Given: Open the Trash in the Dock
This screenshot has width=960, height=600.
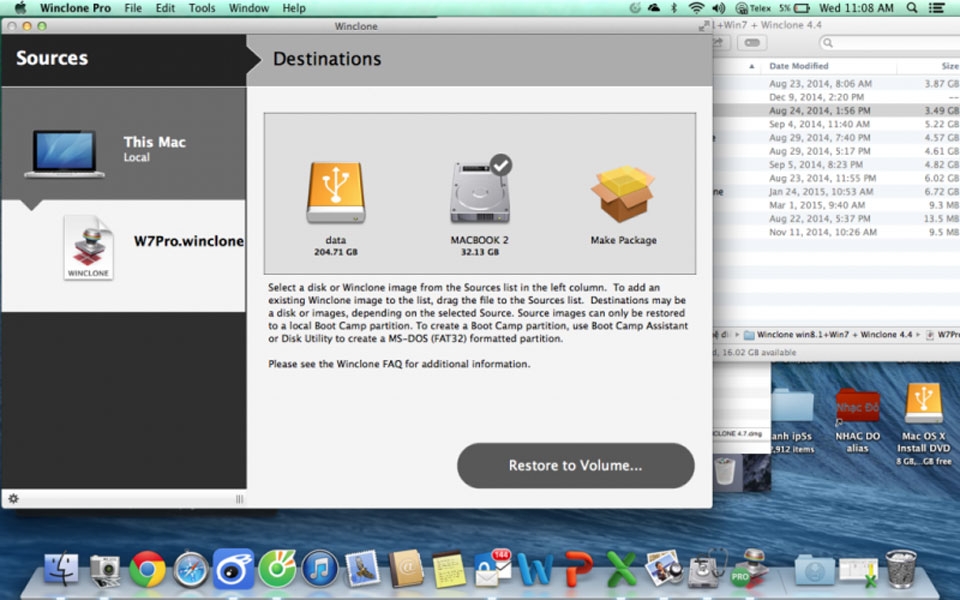Looking at the screenshot, I should click(901, 569).
